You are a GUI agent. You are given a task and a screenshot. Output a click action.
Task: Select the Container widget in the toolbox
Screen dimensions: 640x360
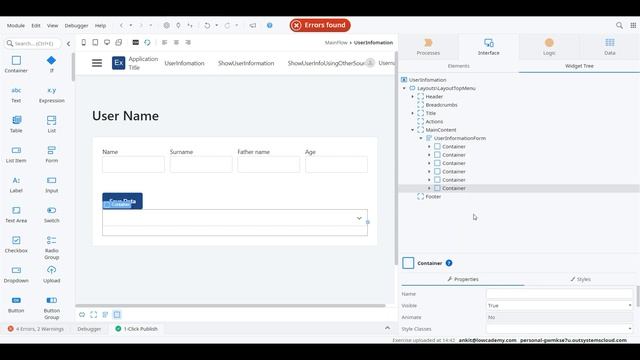[16, 64]
